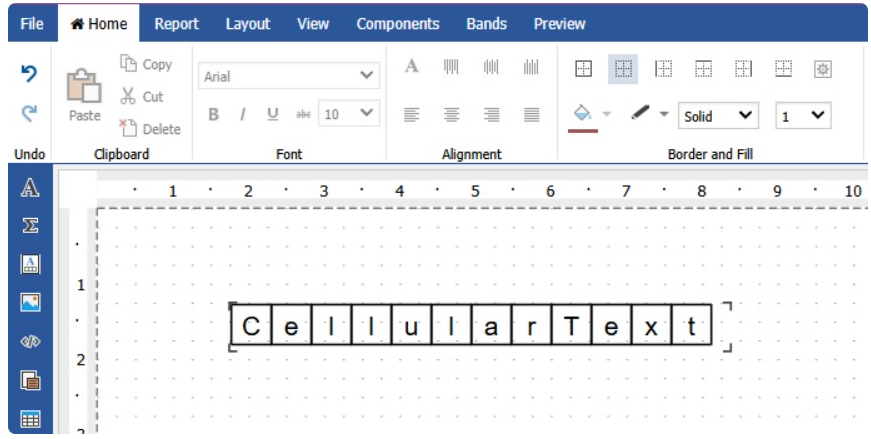Select the HTML text tool in sidebar
The height and width of the screenshot is (439, 871).
click(30, 341)
